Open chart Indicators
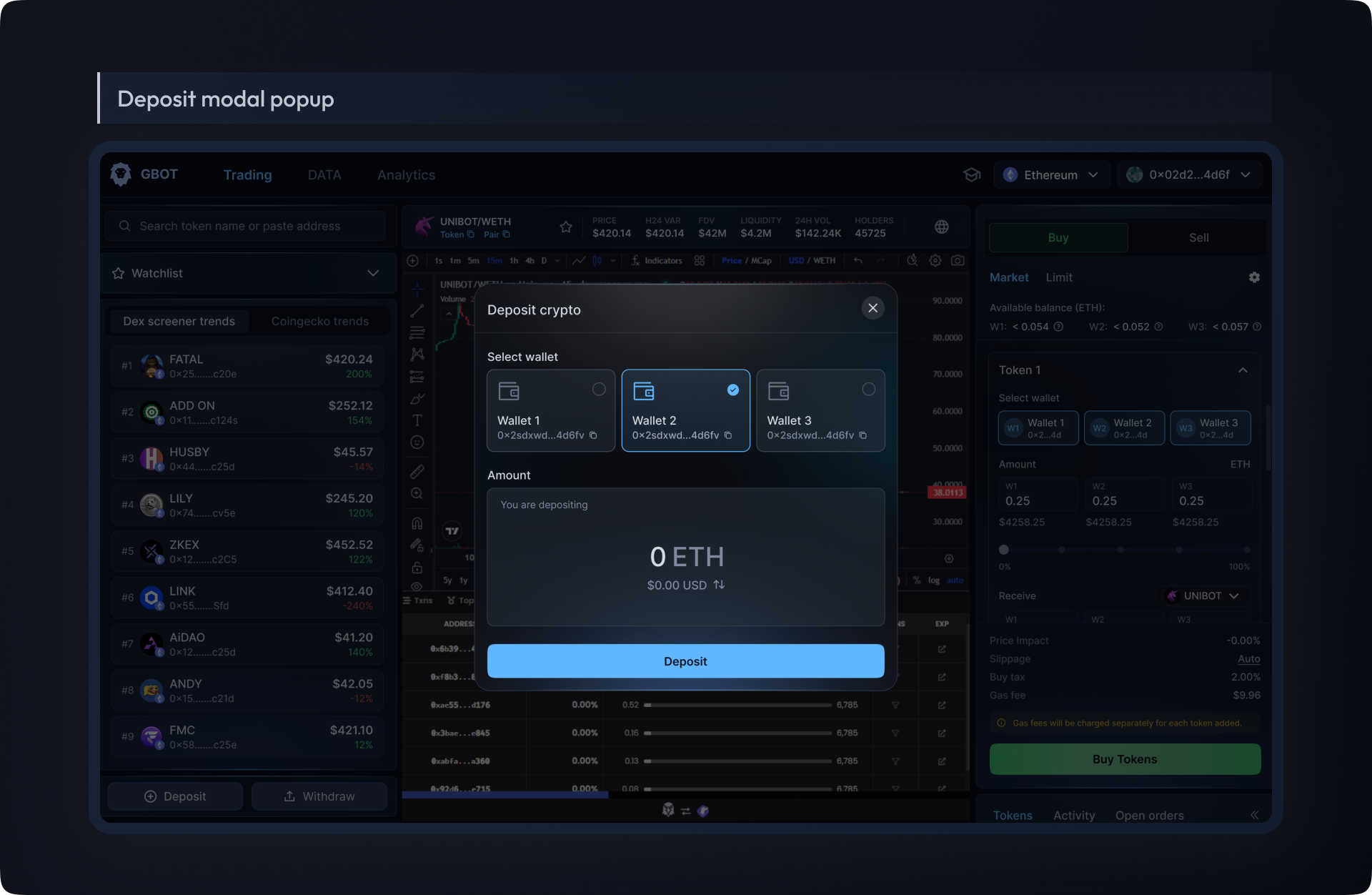The height and width of the screenshot is (895, 1372). (x=657, y=260)
